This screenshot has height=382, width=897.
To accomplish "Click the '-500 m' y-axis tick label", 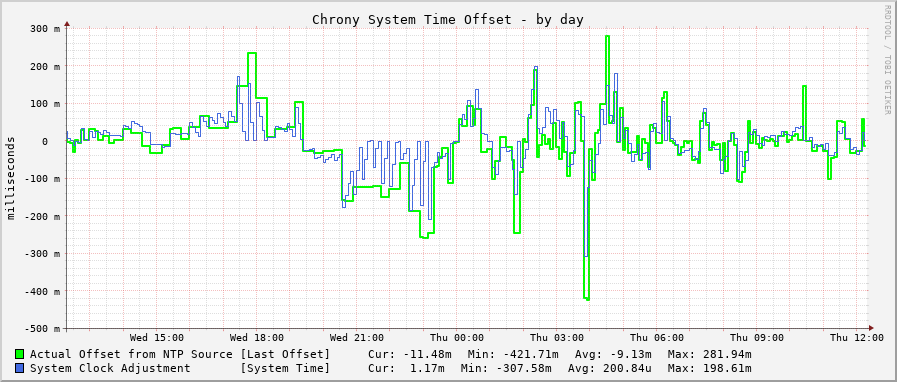I will pos(42,329).
